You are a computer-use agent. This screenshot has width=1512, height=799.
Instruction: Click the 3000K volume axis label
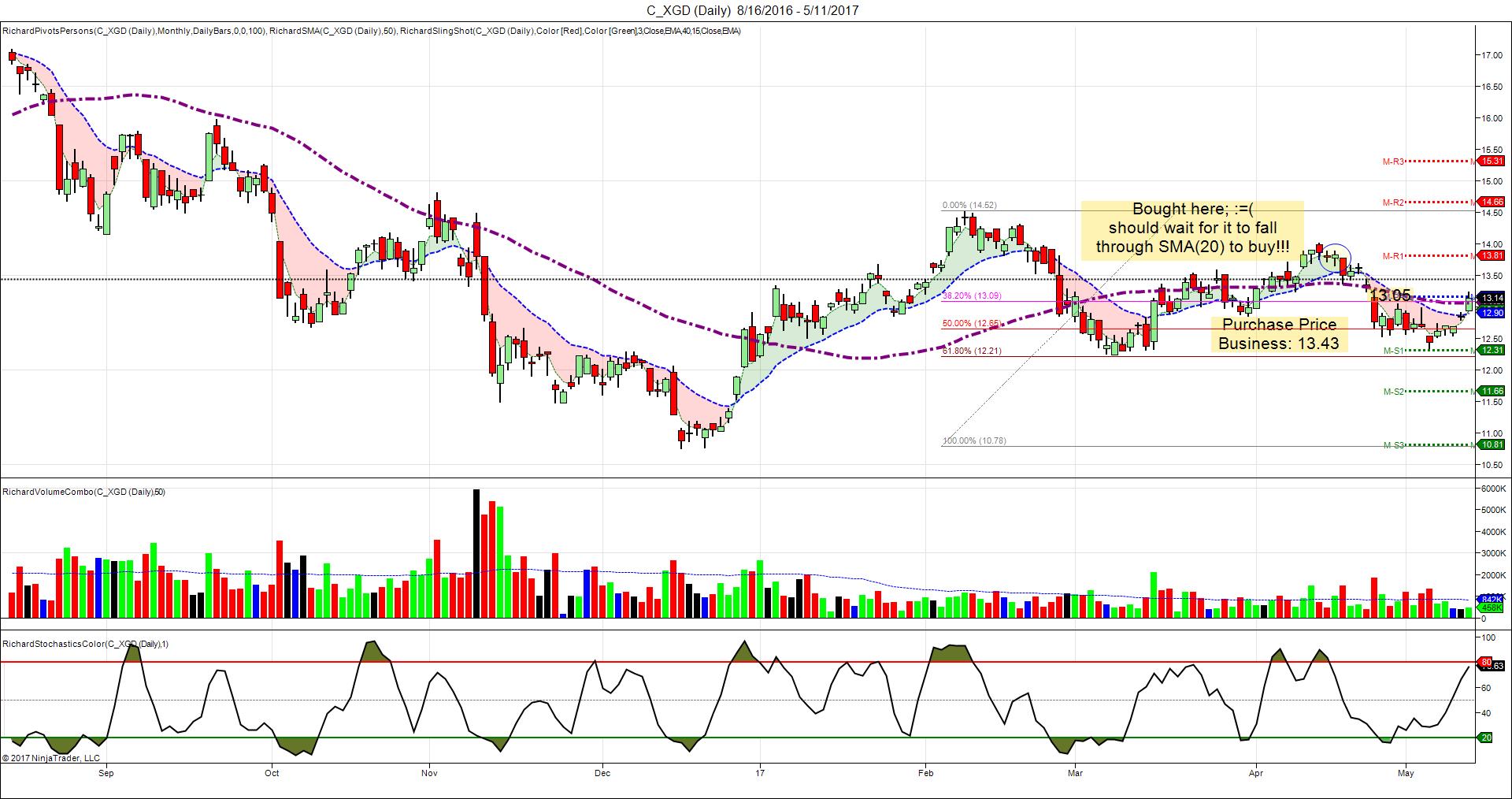1494,553
